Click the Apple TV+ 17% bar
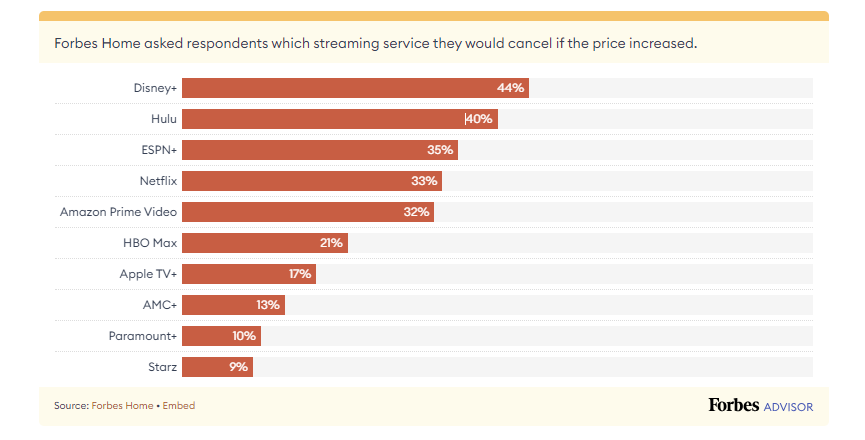865x440 pixels. tap(248, 274)
